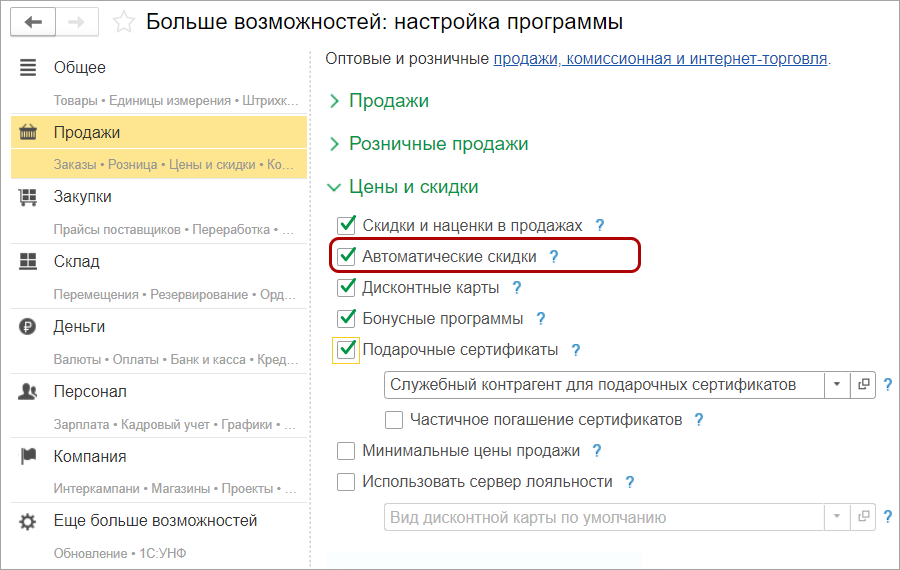This screenshot has width=900, height=570.
Task: Enable Минимальные цены продажи checkbox
Action: click(347, 451)
